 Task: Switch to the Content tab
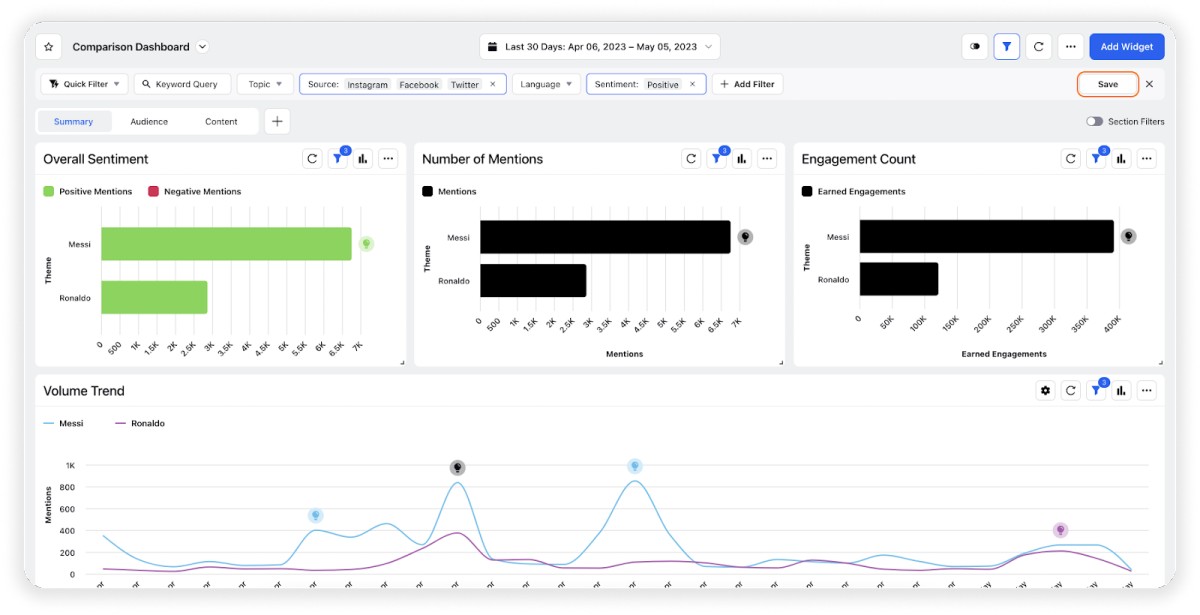[x=221, y=122]
